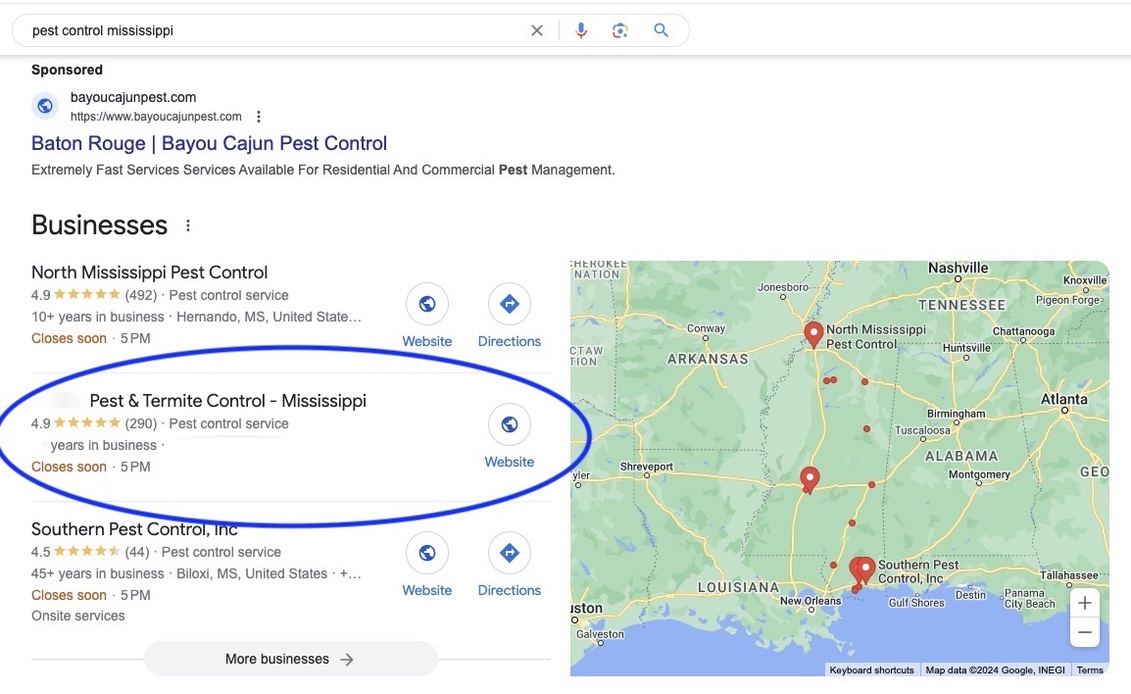This screenshot has height=694, width=1131.
Task: Click inside the search input field
Action: click(270, 31)
